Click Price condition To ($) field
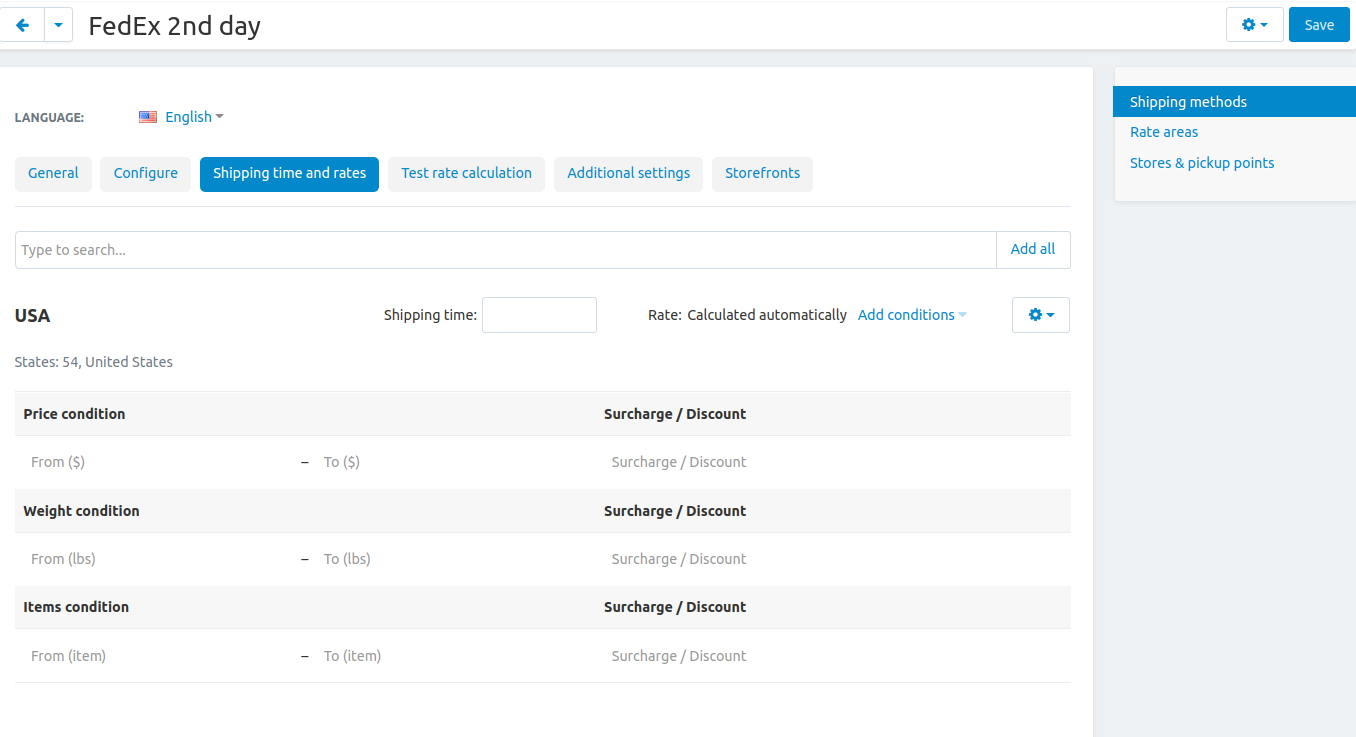Image resolution: width=1356 pixels, height=737 pixels. coord(450,462)
